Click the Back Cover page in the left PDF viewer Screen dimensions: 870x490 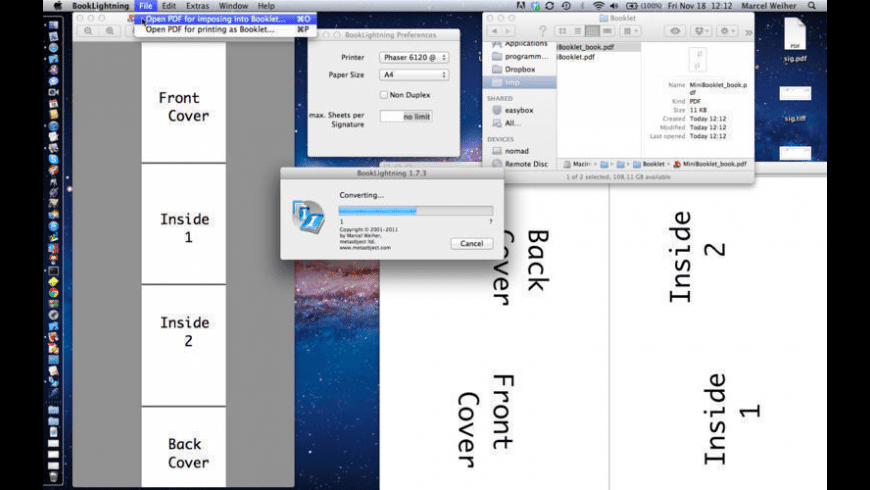[x=184, y=447]
